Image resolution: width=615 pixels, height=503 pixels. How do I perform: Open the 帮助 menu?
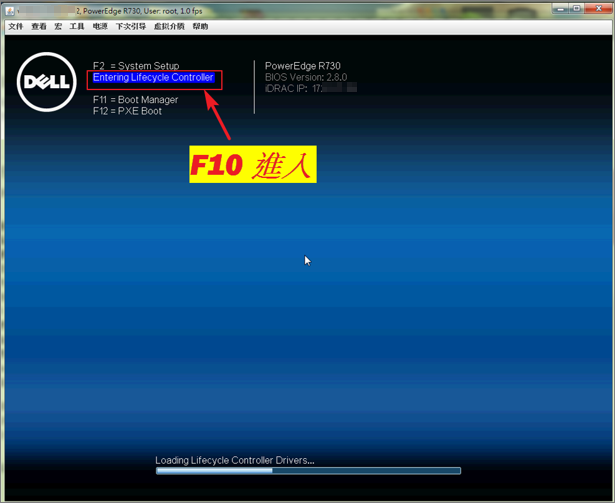coord(200,26)
